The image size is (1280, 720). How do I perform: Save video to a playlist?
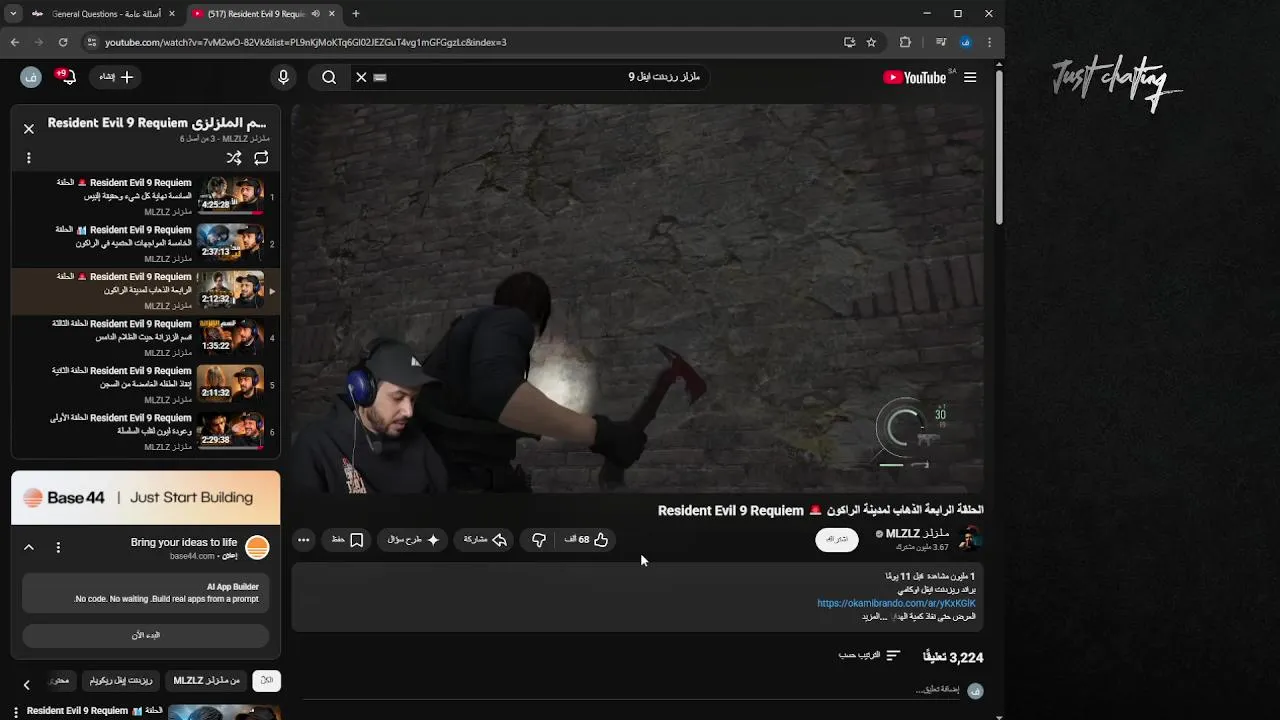pyautogui.click(x=347, y=540)
